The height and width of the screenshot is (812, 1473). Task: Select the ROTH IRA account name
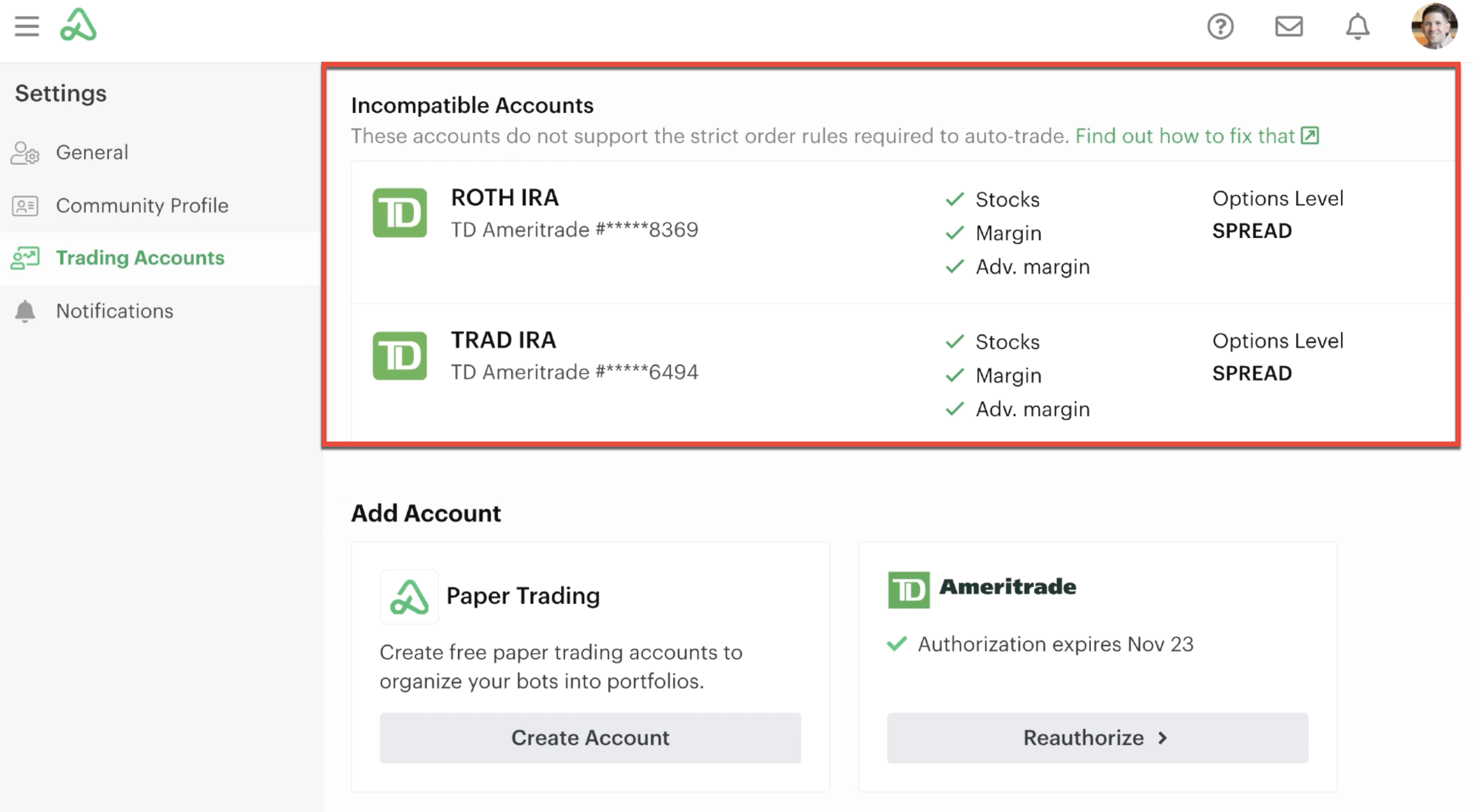click(505, 198)
